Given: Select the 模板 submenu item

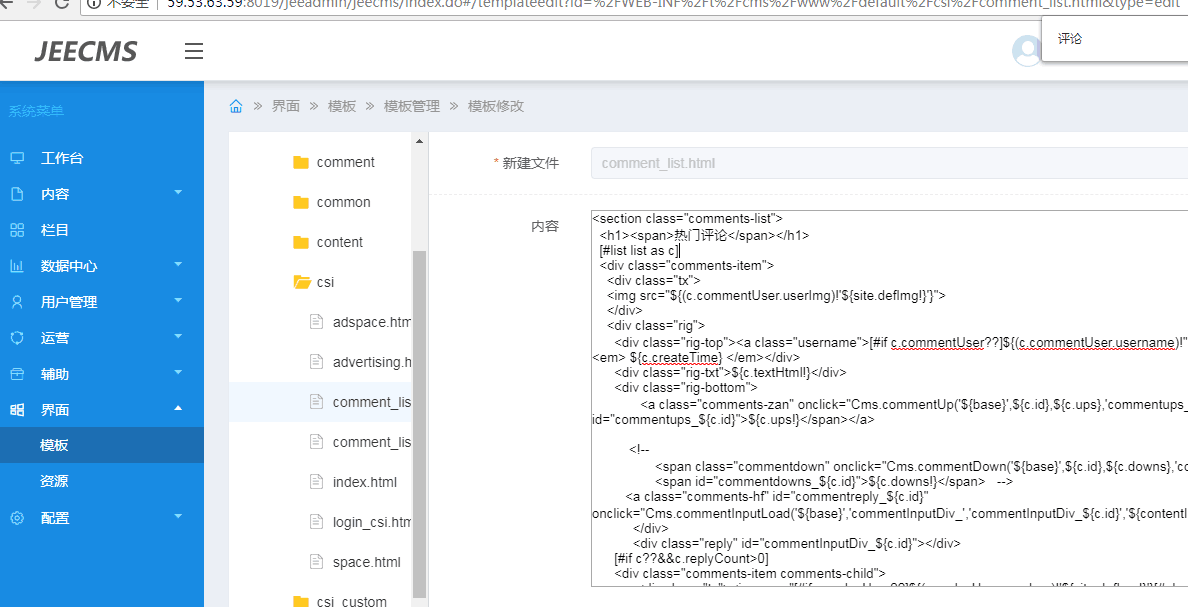Looking at the screenshot, I should (54, 445).
